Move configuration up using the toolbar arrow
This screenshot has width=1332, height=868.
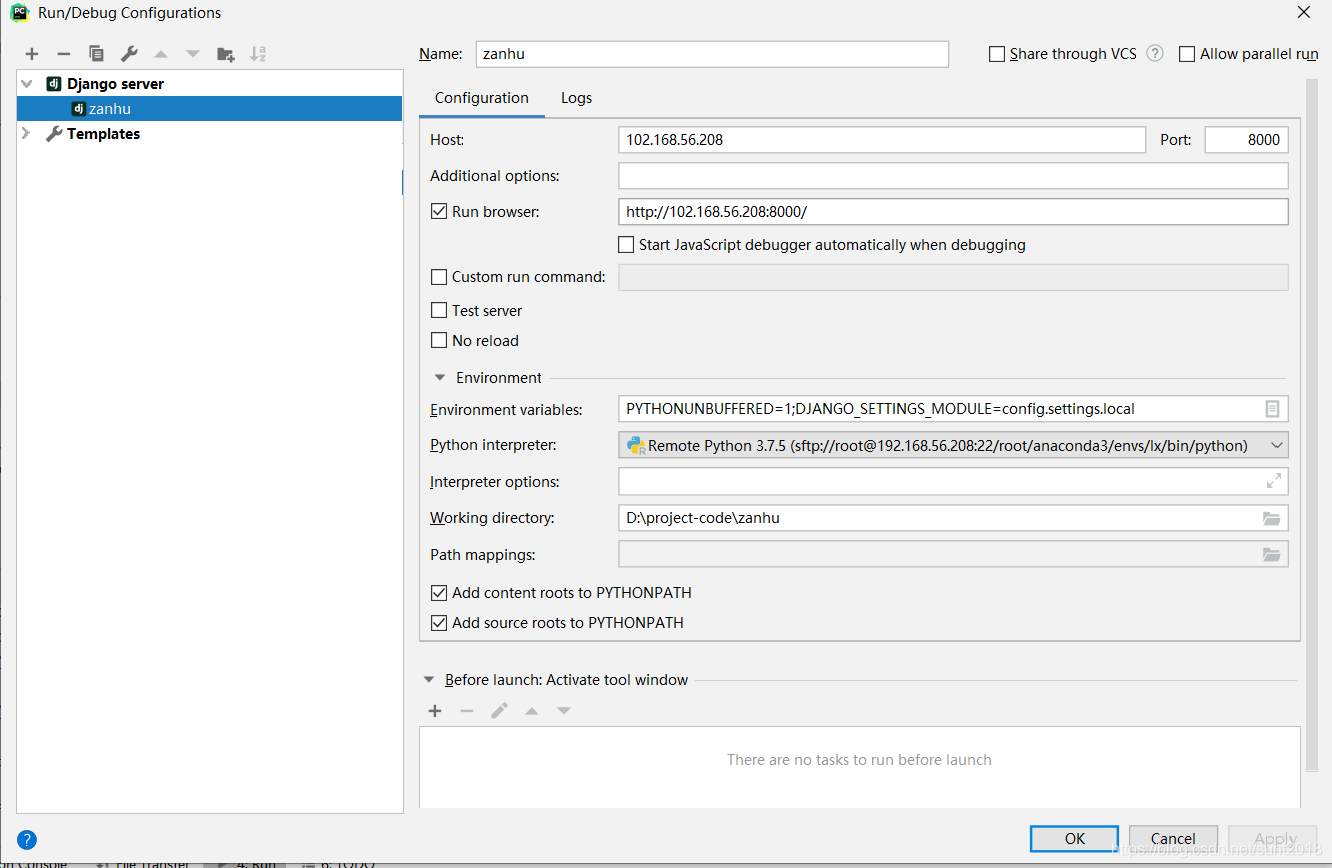[161, 54]
